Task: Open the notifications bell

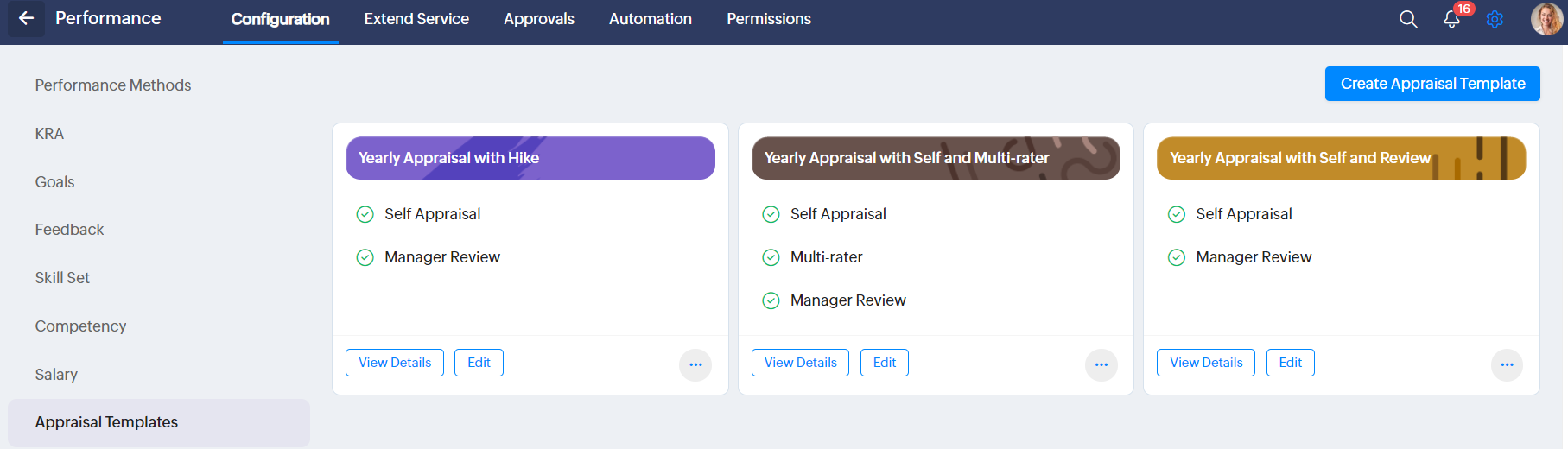Action: 1452,19
